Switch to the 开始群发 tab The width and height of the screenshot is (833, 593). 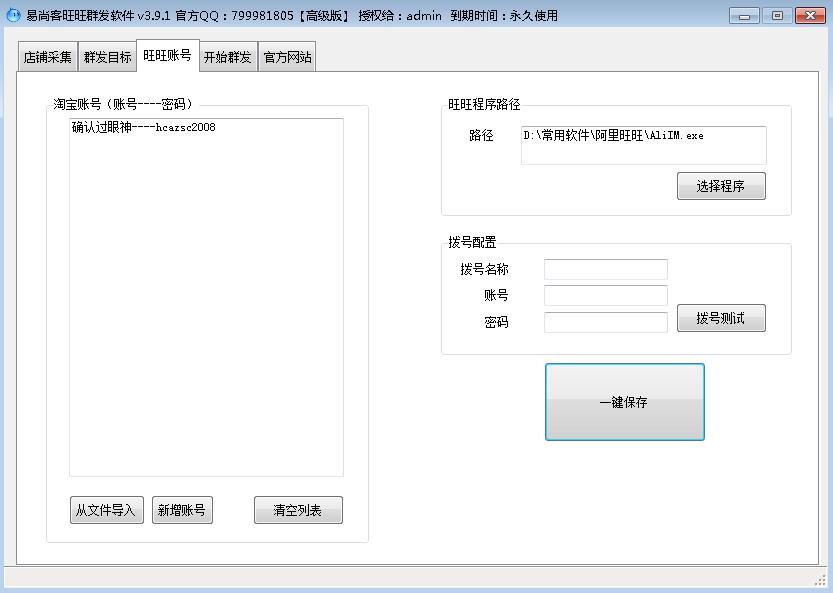point(227,56)
